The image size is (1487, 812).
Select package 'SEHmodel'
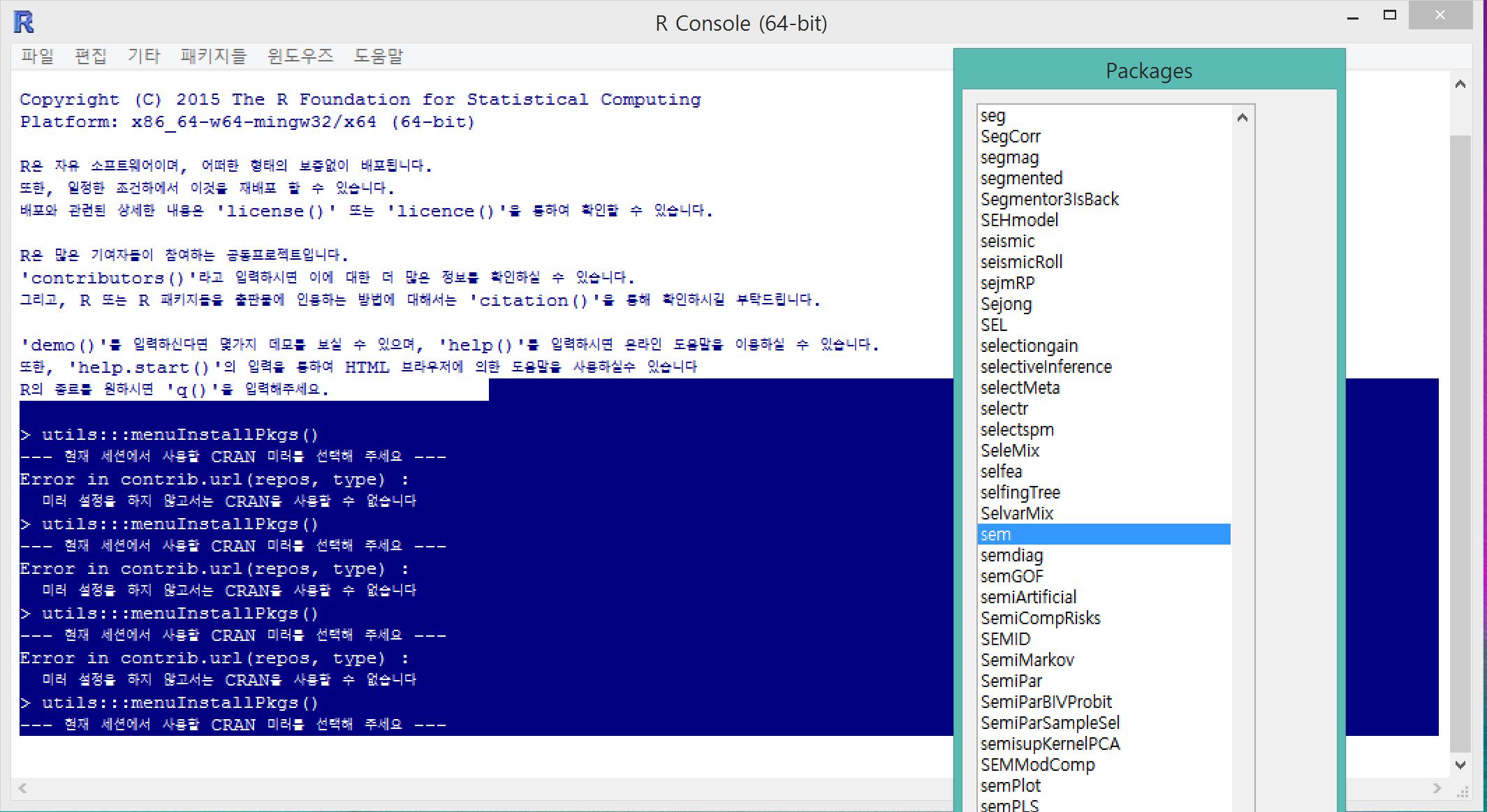1104,221
